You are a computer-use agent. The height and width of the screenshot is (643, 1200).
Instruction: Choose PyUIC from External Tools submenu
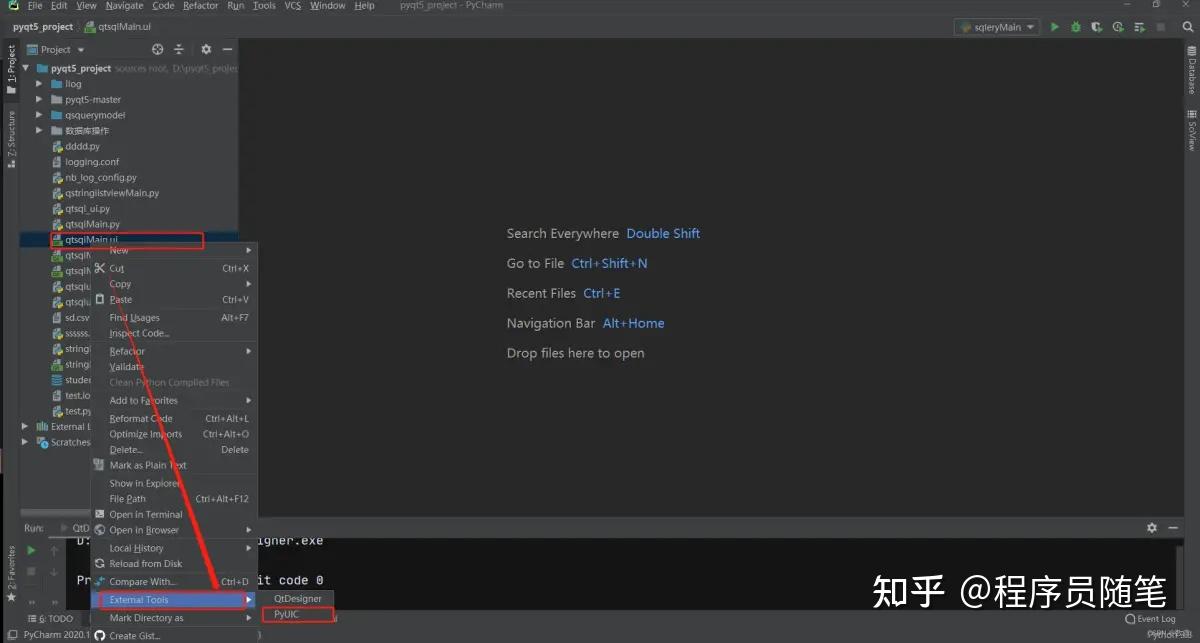pos(296,615)
